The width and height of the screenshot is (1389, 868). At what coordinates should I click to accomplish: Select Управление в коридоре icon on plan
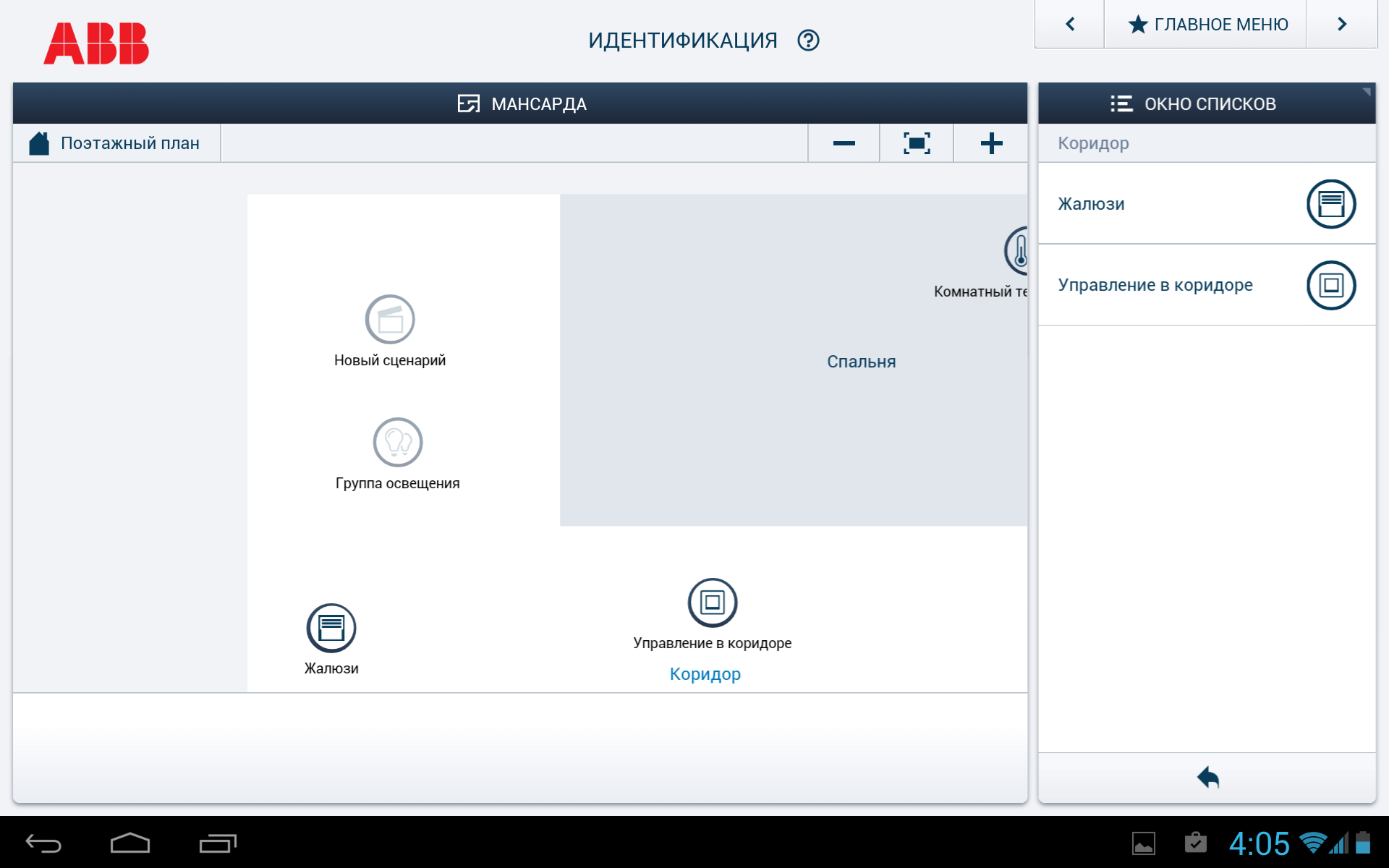pos(713,603)
